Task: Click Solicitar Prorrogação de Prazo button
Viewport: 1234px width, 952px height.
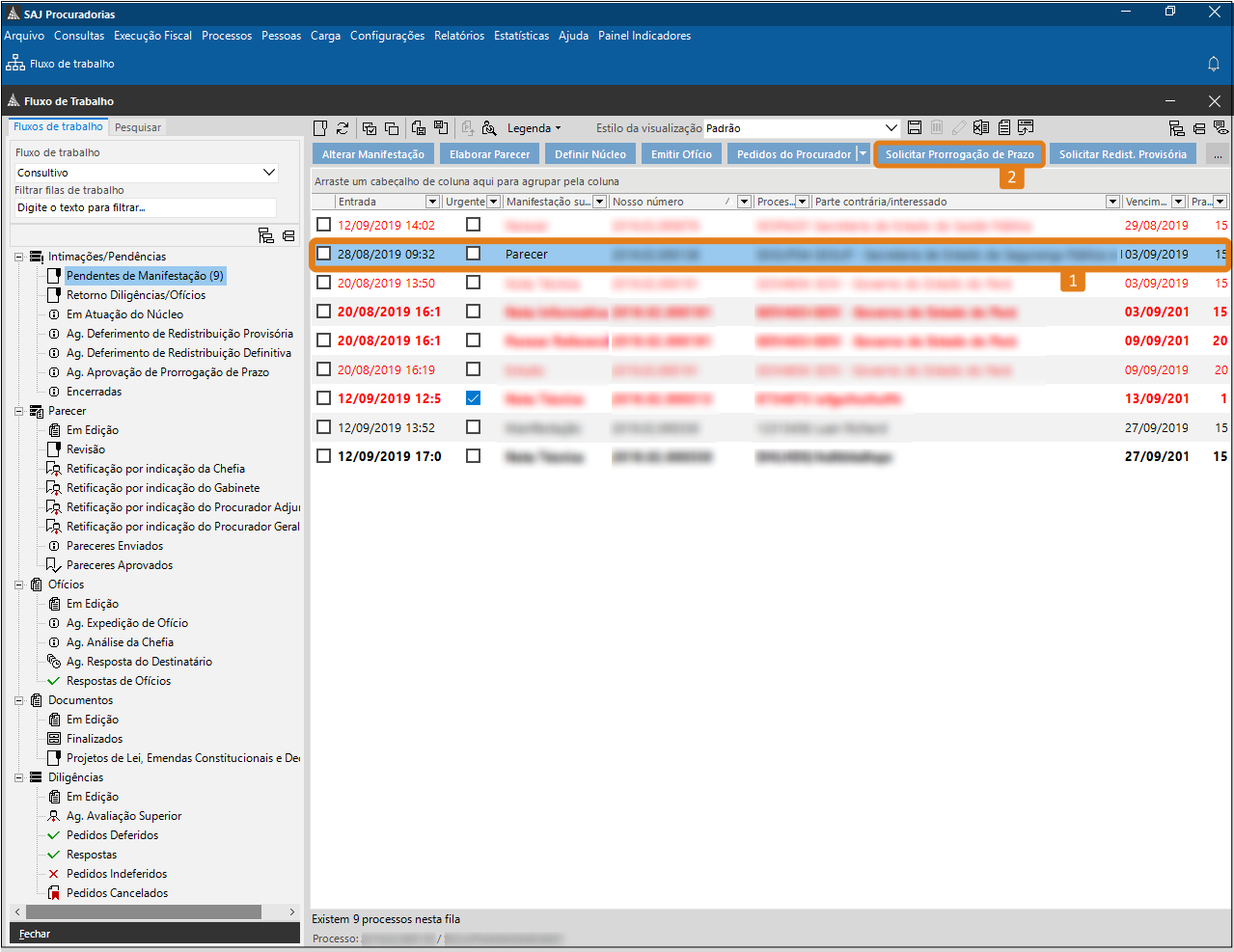Action: (x=959, y=154)
